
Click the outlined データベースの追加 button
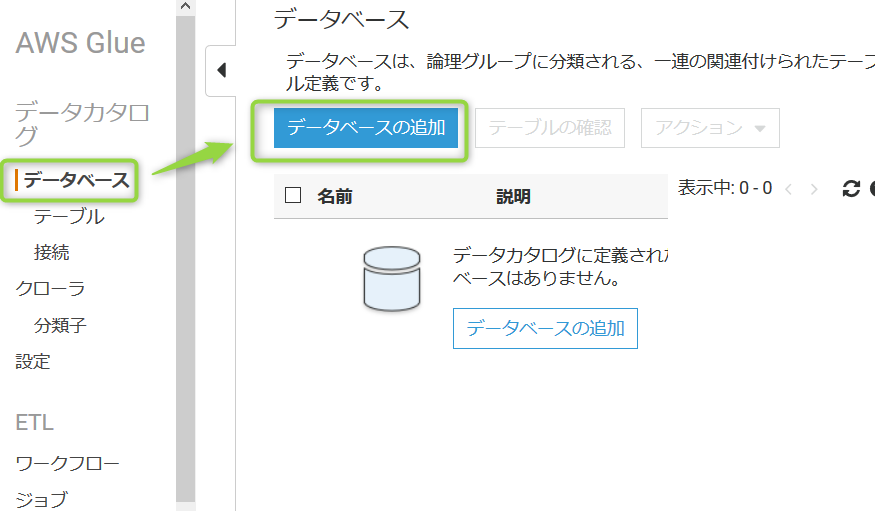point(545,328)
